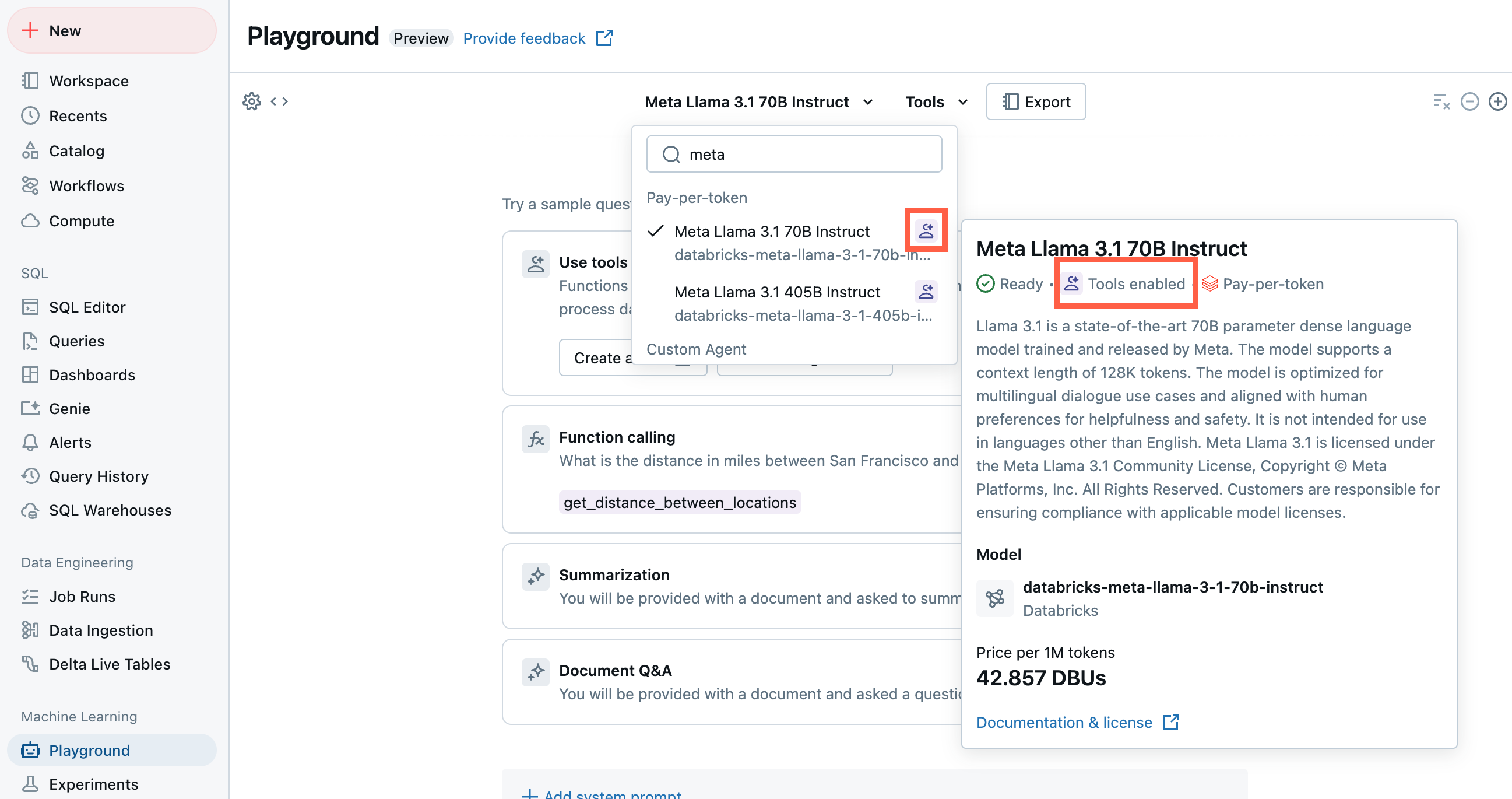Click the Provide feedback external link
The image size is (1512, 799).
(x=535, y=37)
